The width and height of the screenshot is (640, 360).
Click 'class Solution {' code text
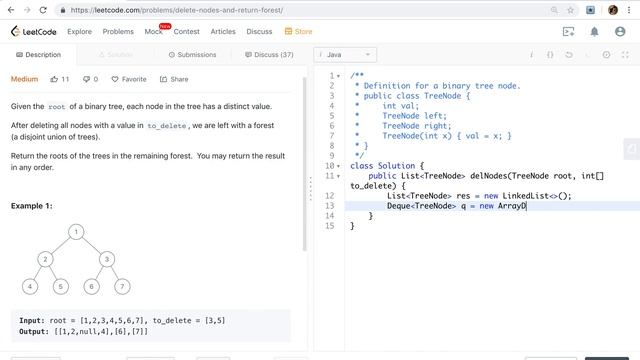point(387,166)
